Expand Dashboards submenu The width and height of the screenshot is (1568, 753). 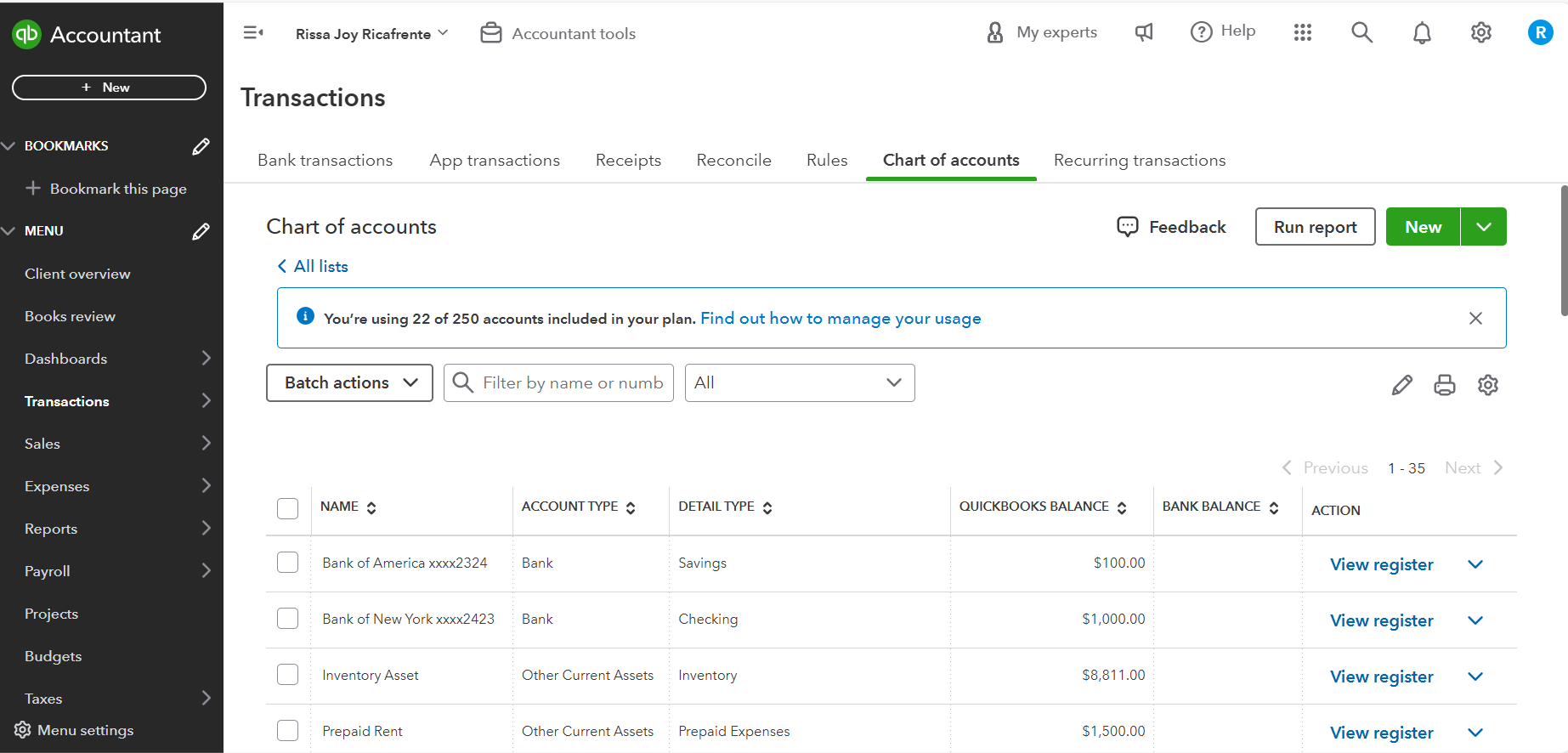click(x=206, y=358)
